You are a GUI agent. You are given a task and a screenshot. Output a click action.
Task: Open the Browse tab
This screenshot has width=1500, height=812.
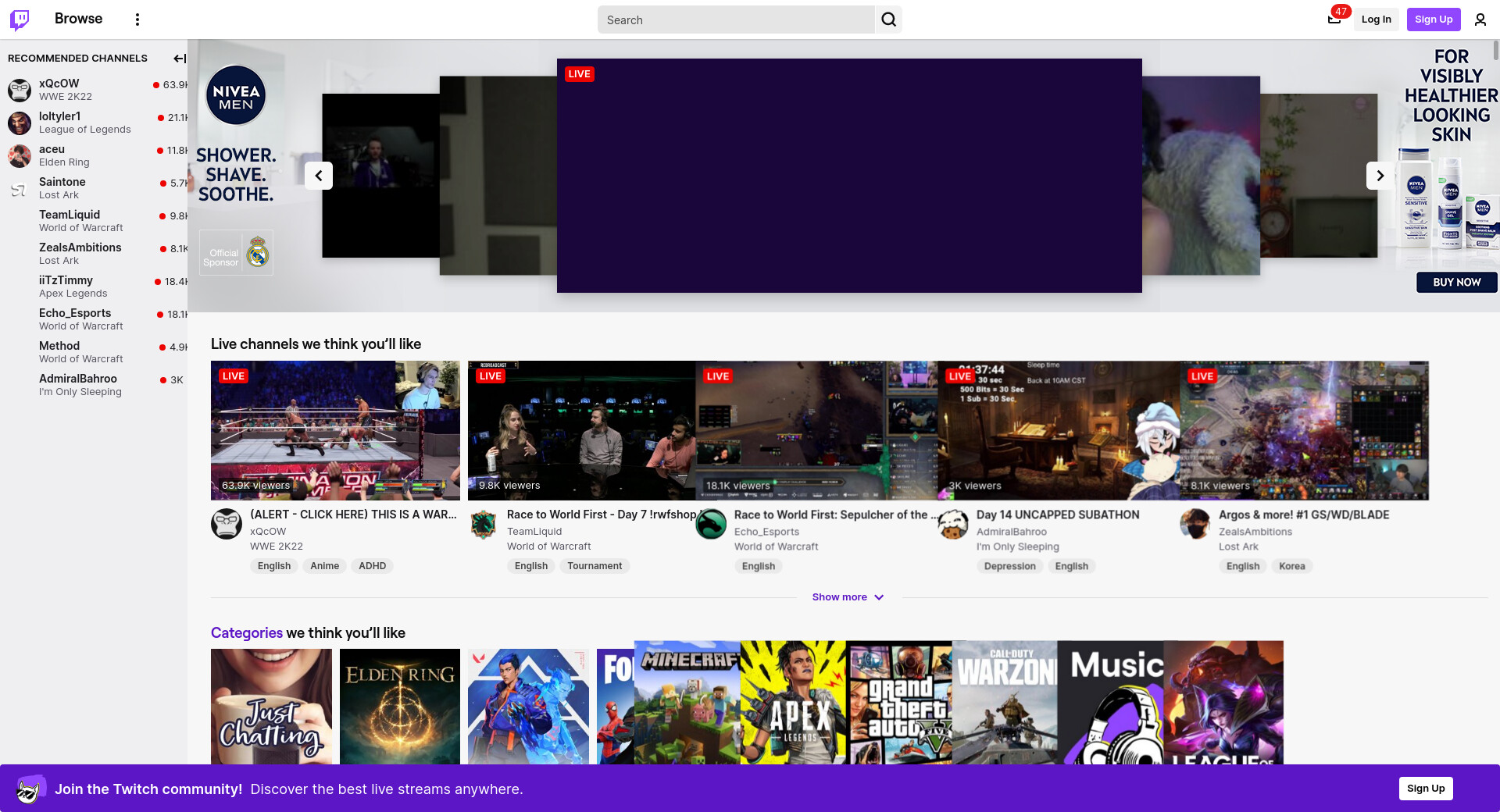[78, 19]
